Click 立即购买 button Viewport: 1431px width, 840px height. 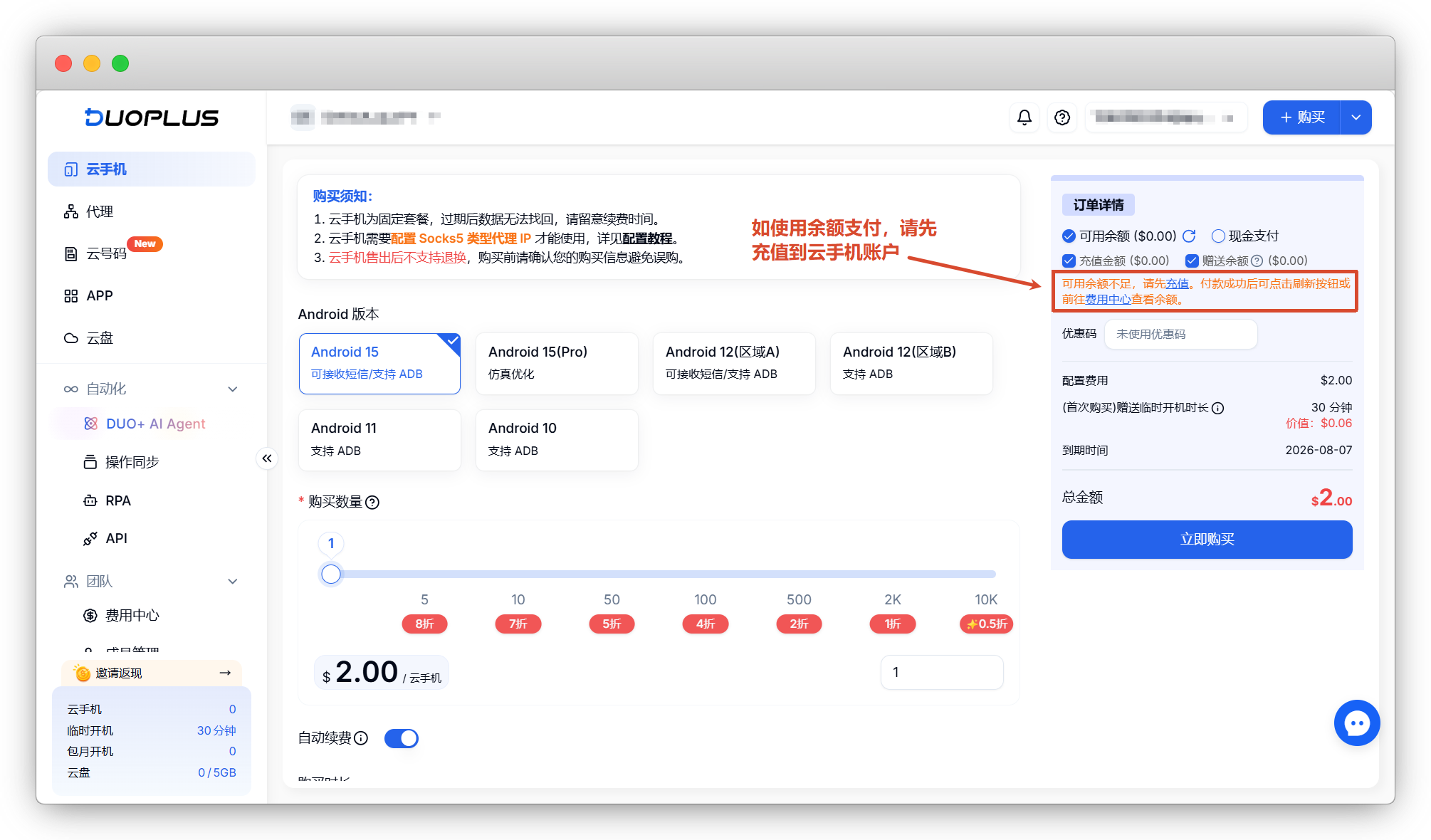point(1207,540)
